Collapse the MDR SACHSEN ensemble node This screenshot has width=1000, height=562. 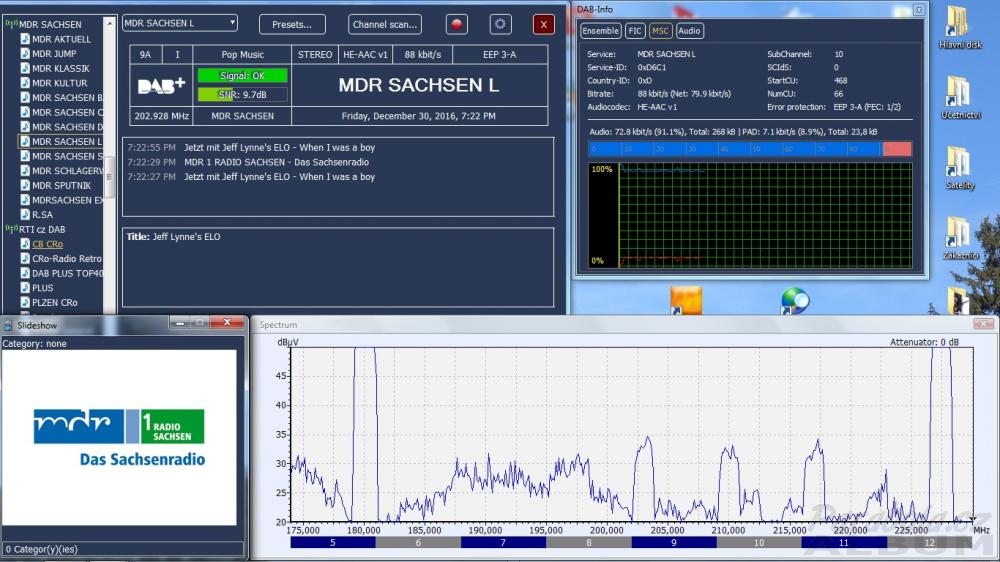[x=11, y=24]
